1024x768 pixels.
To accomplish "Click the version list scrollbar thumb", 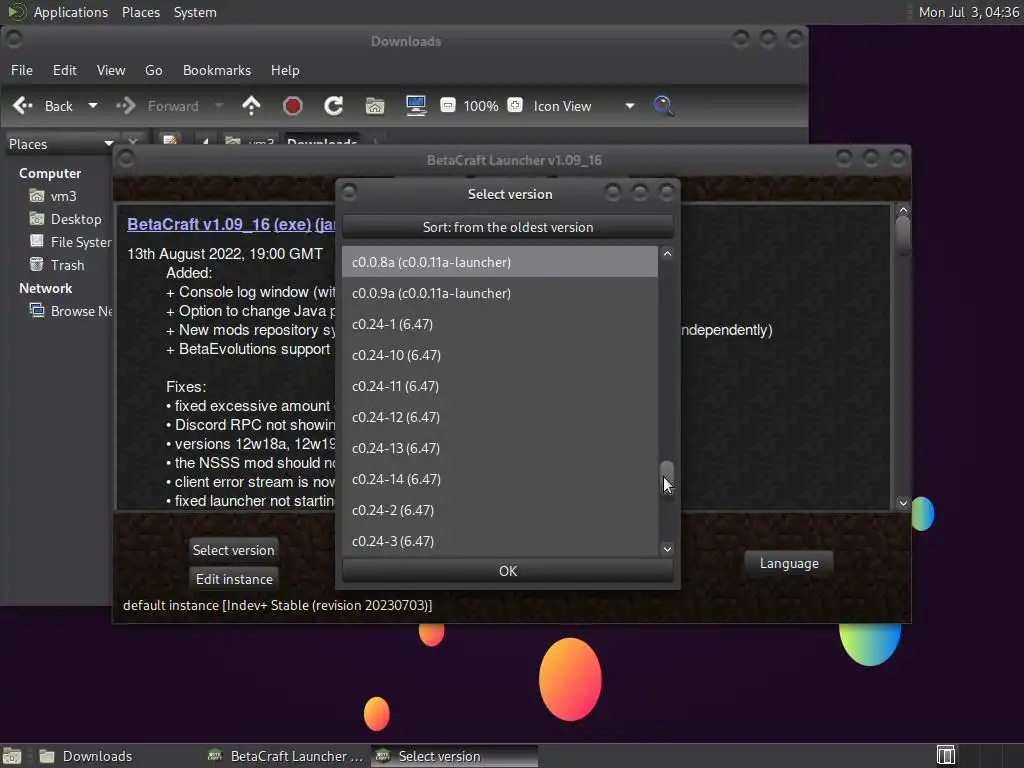I will [667, 477].
